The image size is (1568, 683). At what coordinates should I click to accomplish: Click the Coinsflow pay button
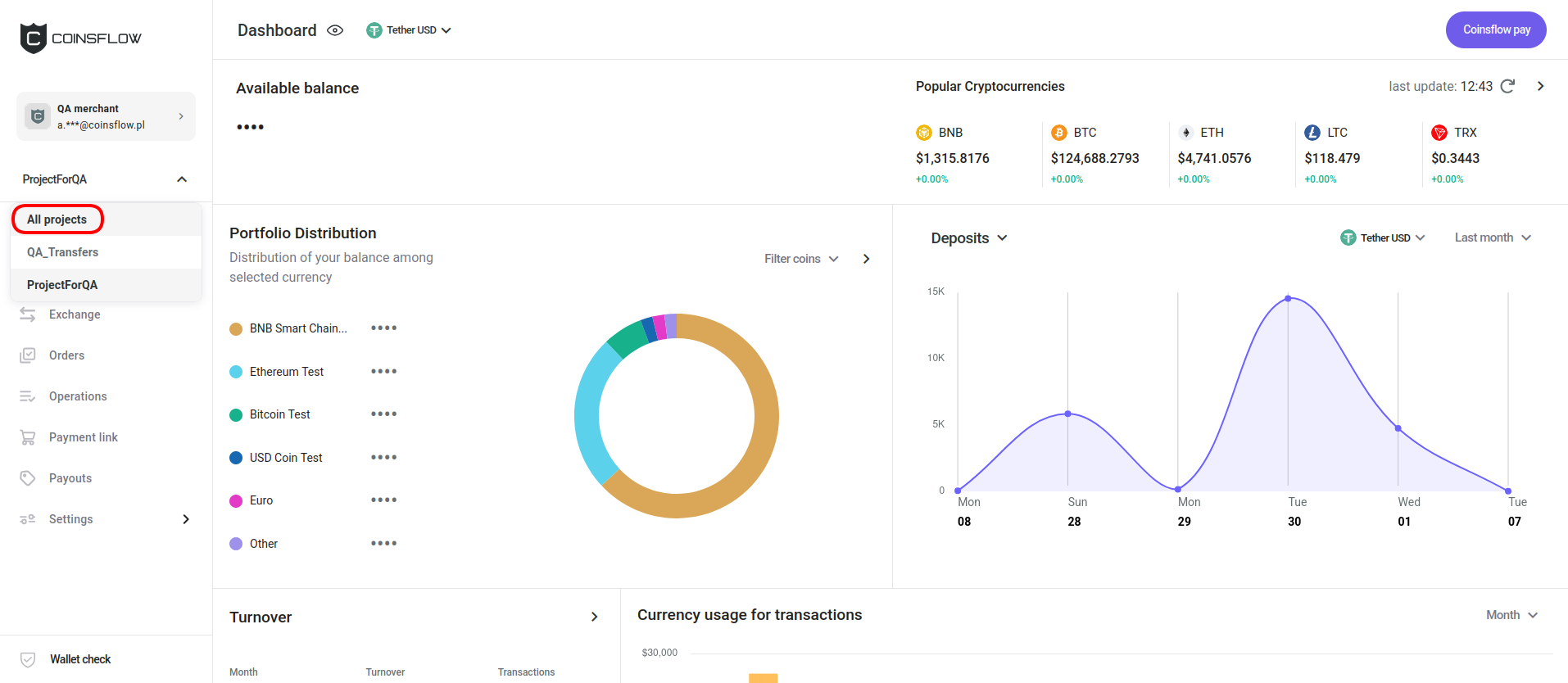(1495, 29)
